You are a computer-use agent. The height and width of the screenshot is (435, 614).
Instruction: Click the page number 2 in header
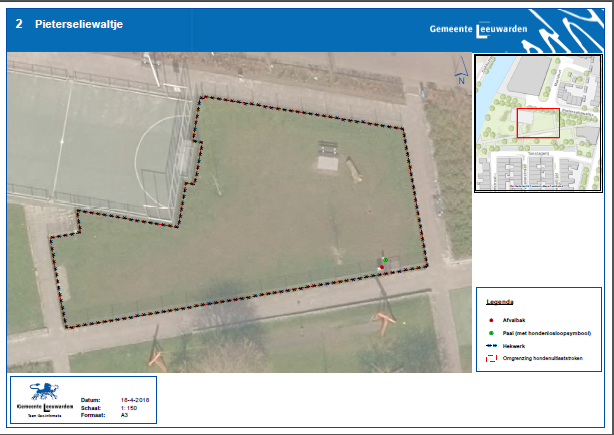pyautogui.click(x=19, y=23)
